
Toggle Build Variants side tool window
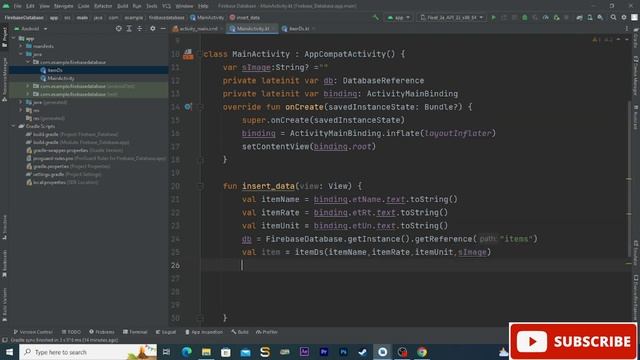click(4, 304)
